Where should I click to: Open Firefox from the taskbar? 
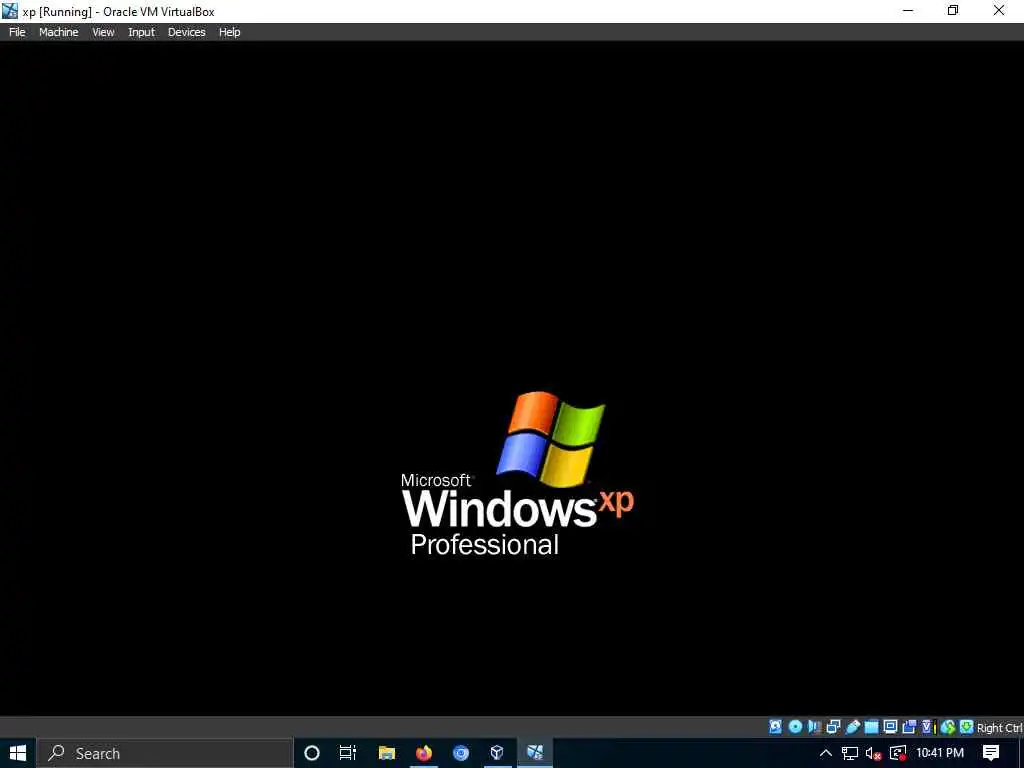point(424,753)
